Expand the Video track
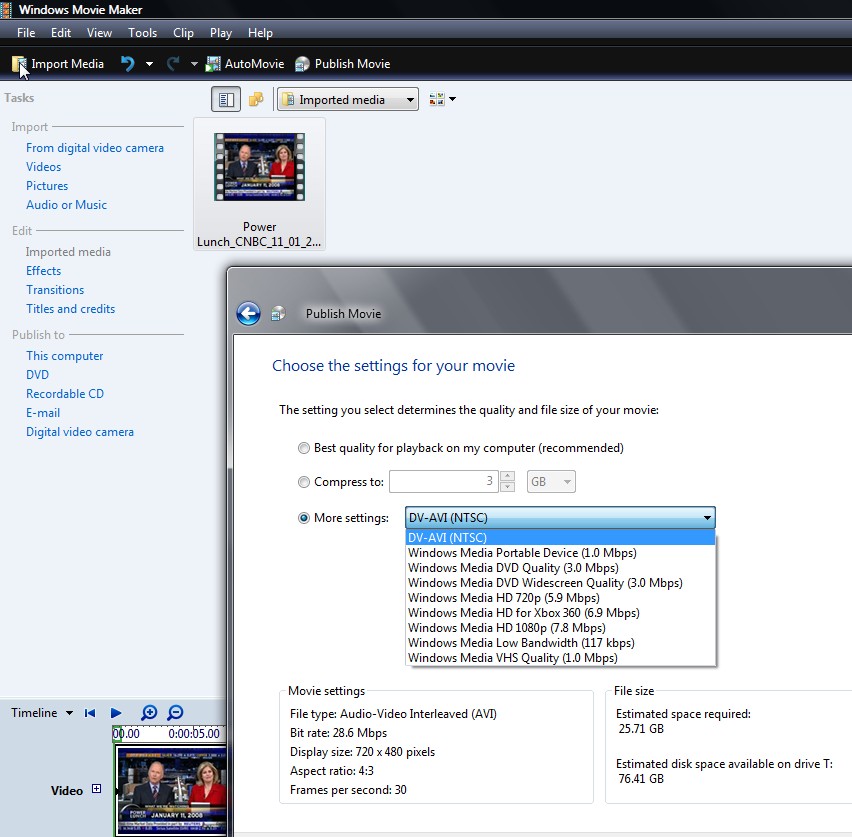852x837 pixels. pos(97,789)
